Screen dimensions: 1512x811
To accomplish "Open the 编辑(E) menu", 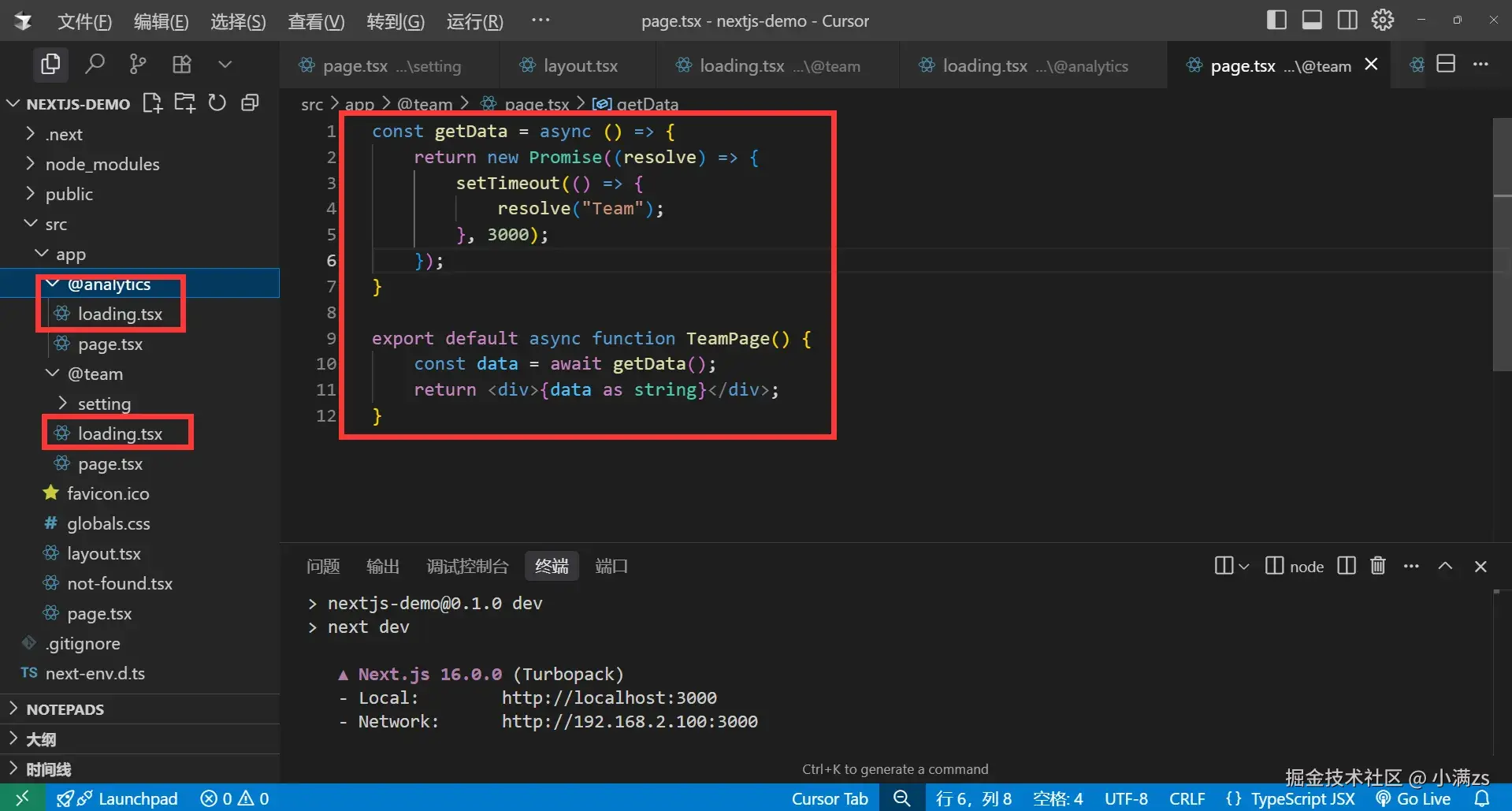I will (x=161, y=21).
